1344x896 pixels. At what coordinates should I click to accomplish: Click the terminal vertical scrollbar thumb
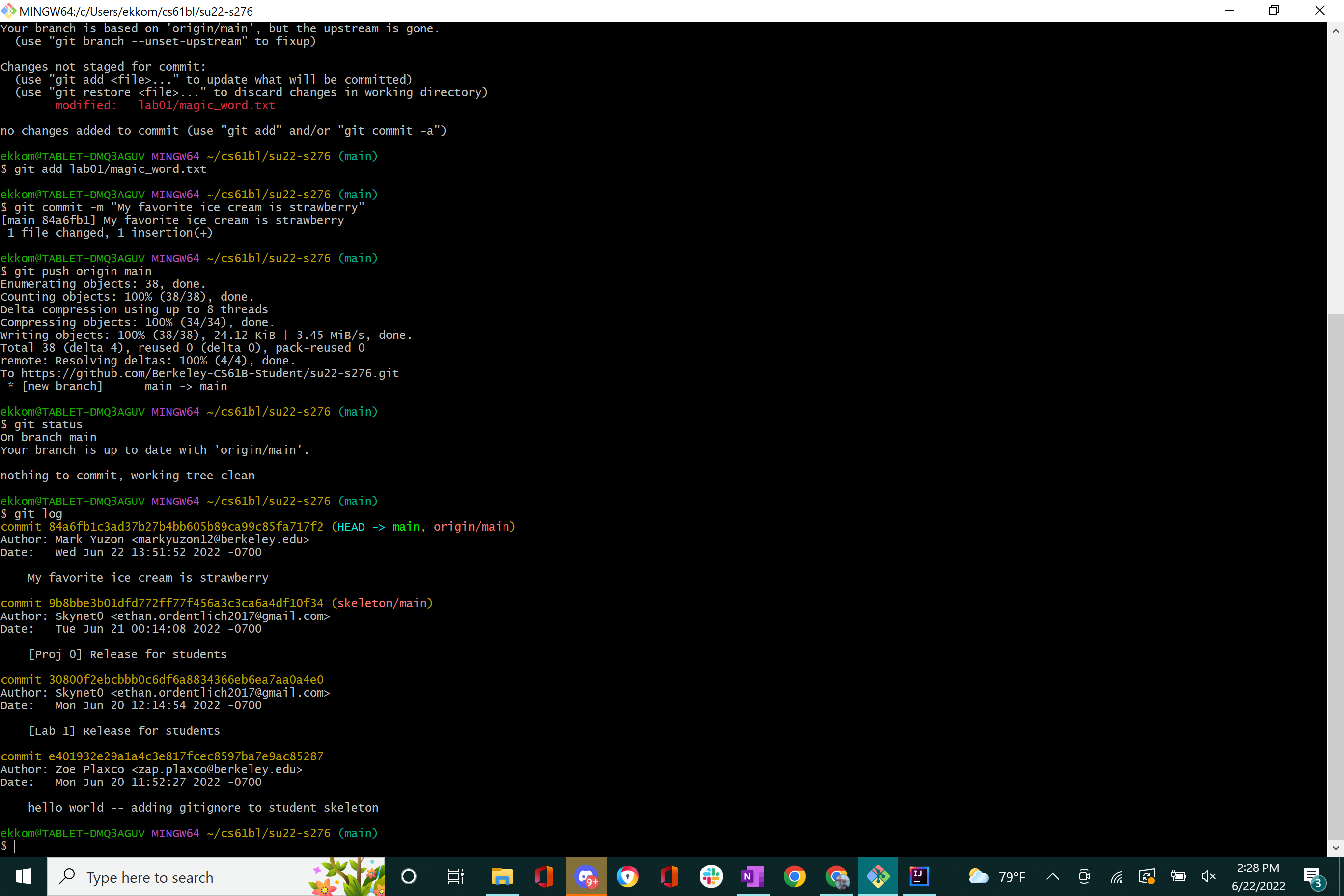tap(1335, 577)
